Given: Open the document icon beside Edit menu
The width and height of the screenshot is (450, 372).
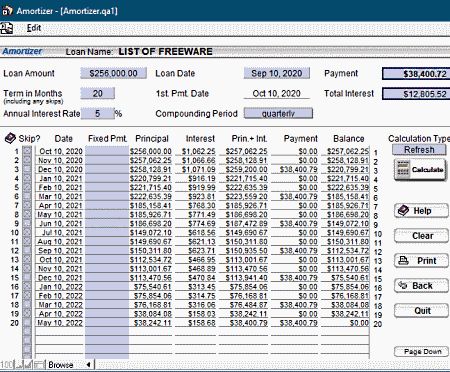Looking at the screenshot, I should pos(6,28).
